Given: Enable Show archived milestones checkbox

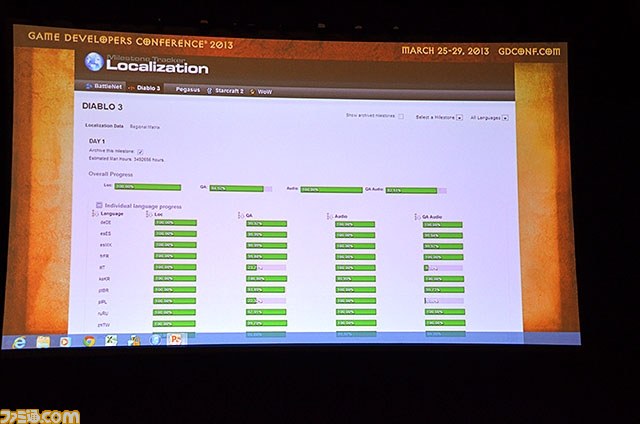Looking at the screenshot, I should [401, 116].
